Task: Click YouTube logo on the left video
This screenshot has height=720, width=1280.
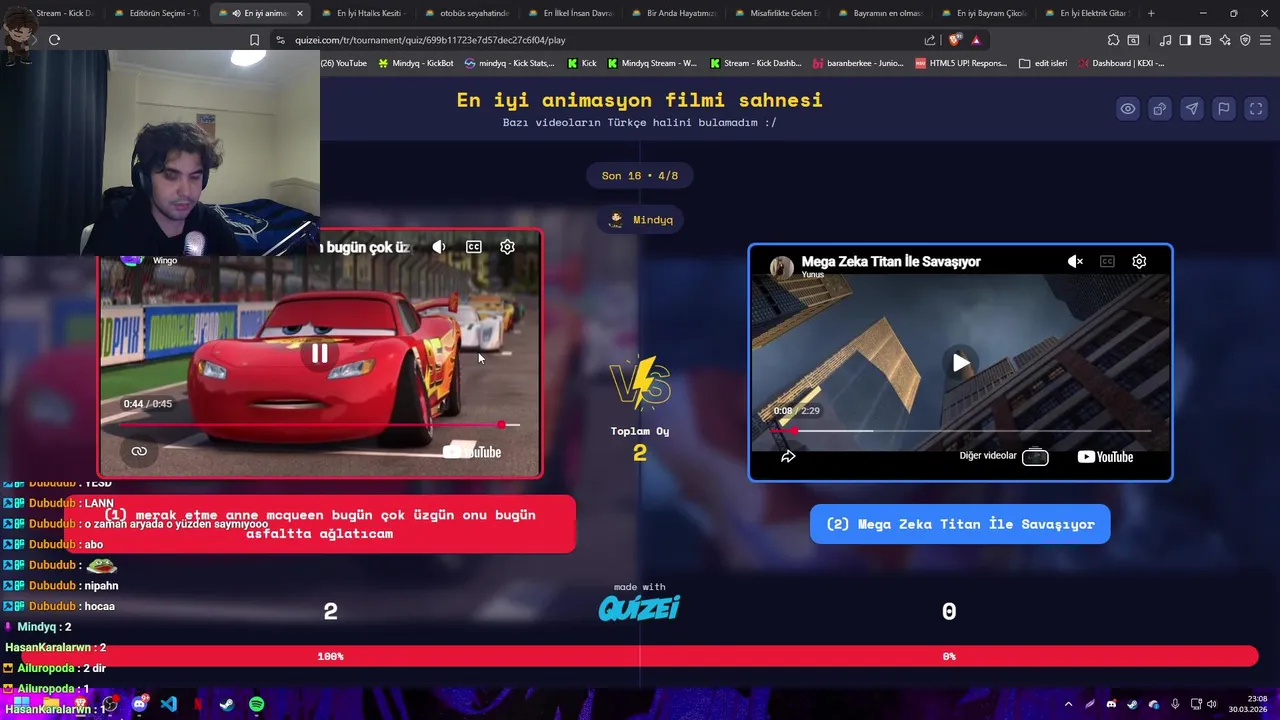Action: click(472, 452)
